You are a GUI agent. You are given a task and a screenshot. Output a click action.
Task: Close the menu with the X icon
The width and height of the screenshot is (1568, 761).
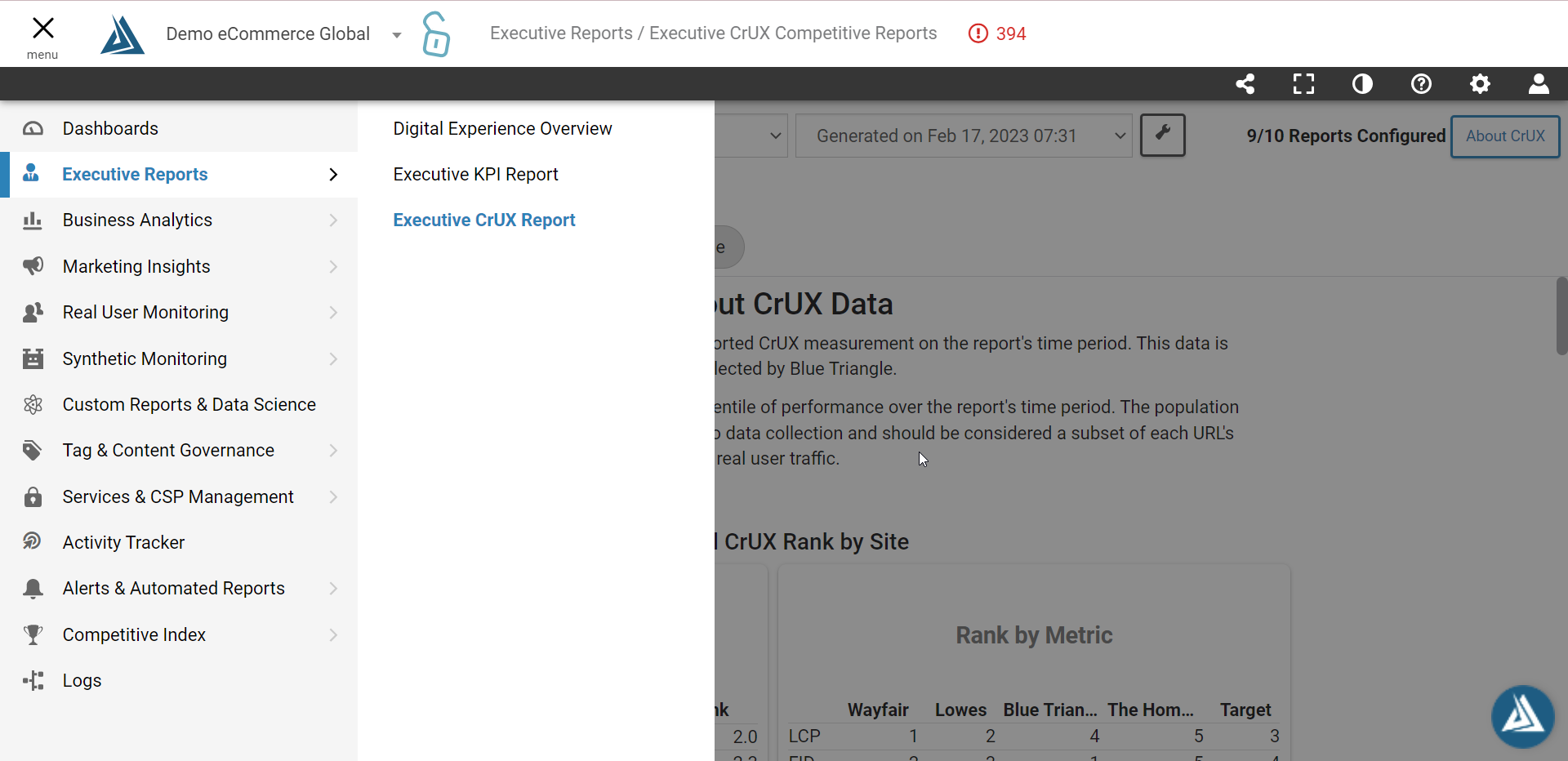(42, 29)
